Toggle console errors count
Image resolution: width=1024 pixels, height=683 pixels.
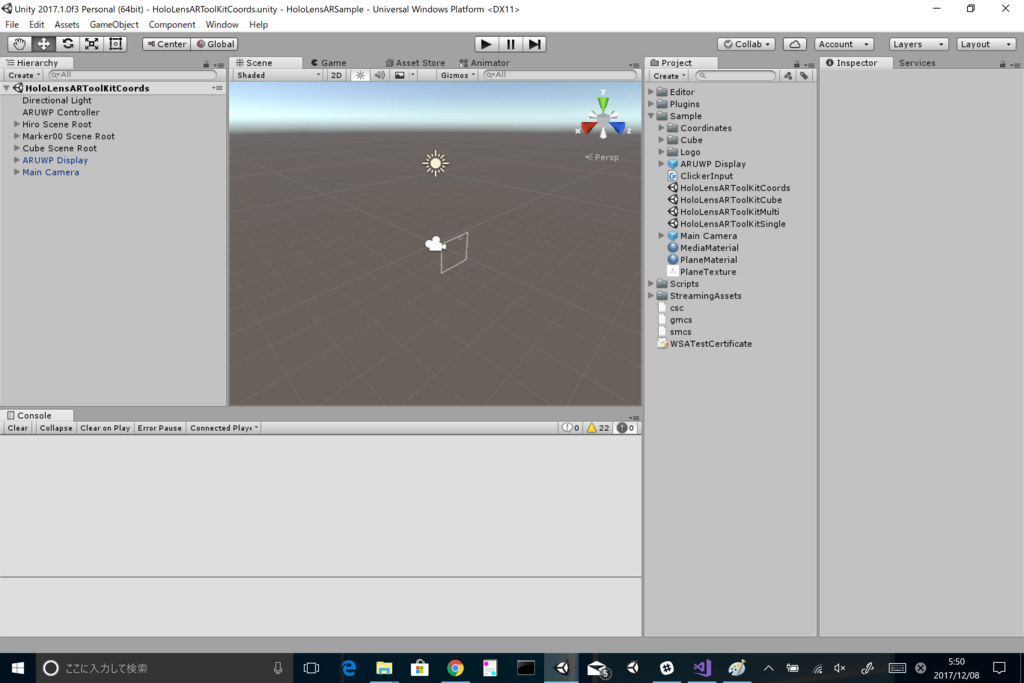click(x=626, y=428)
